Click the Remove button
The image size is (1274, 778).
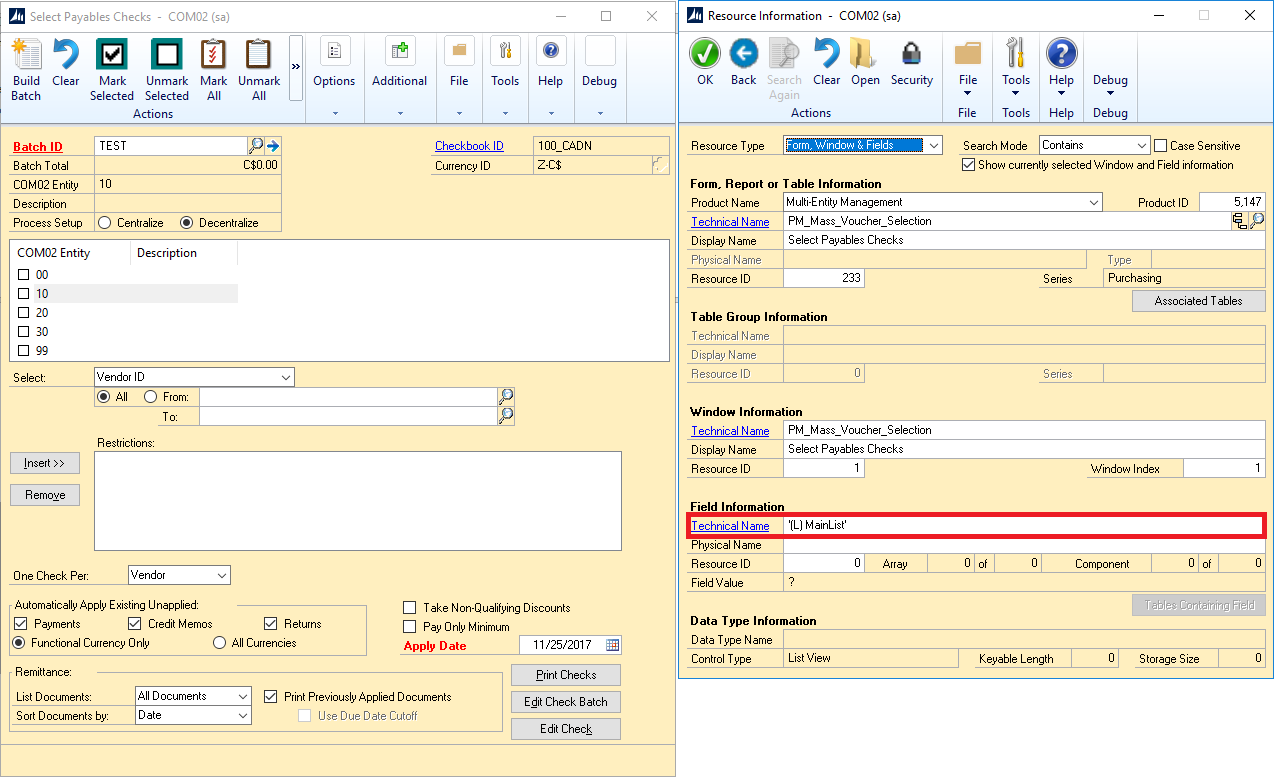[x=45, y=495]
